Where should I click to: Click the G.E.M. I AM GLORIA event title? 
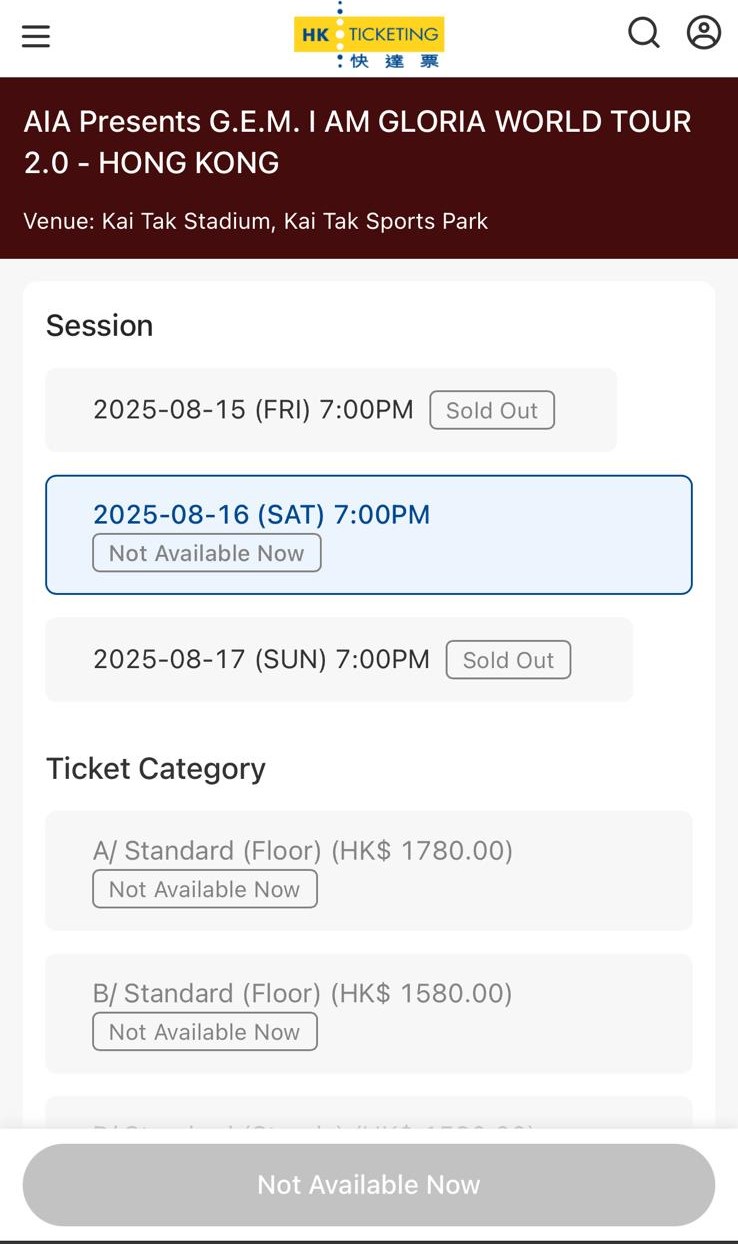pos(358,142)
